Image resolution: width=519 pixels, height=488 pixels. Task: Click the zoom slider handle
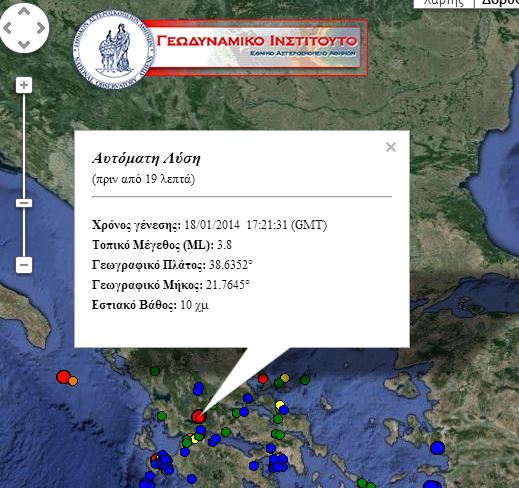[x=24, y=203]
